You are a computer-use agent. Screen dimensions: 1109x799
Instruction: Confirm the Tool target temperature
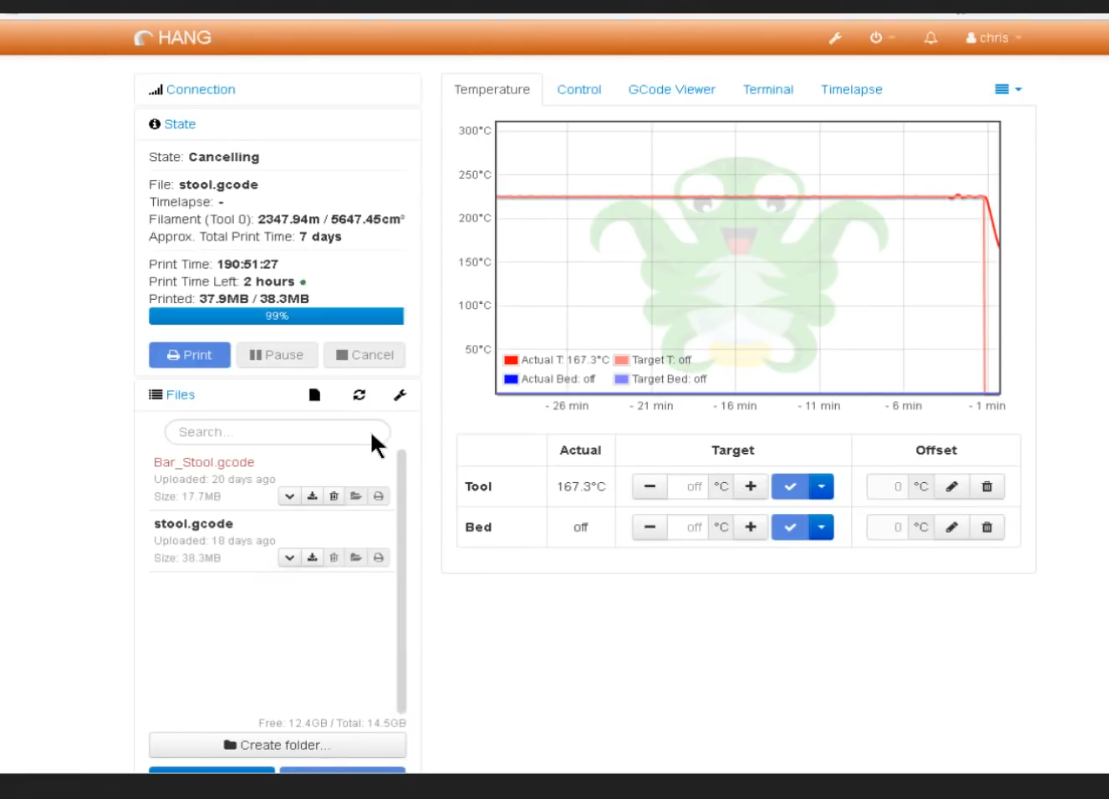[x=790, y=486]
